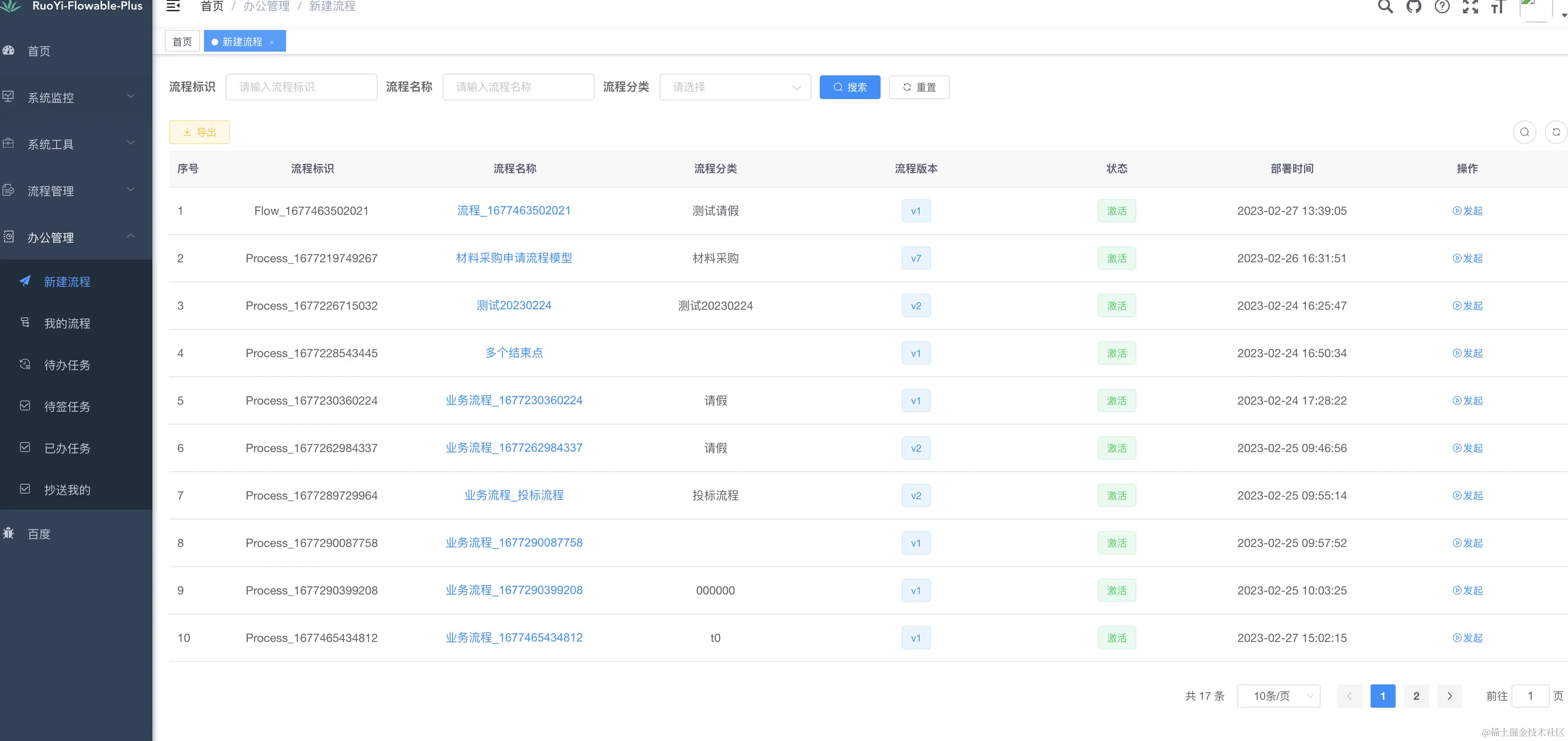
Task: Open the GitHub repository icon
Action: pos(1413,7)
